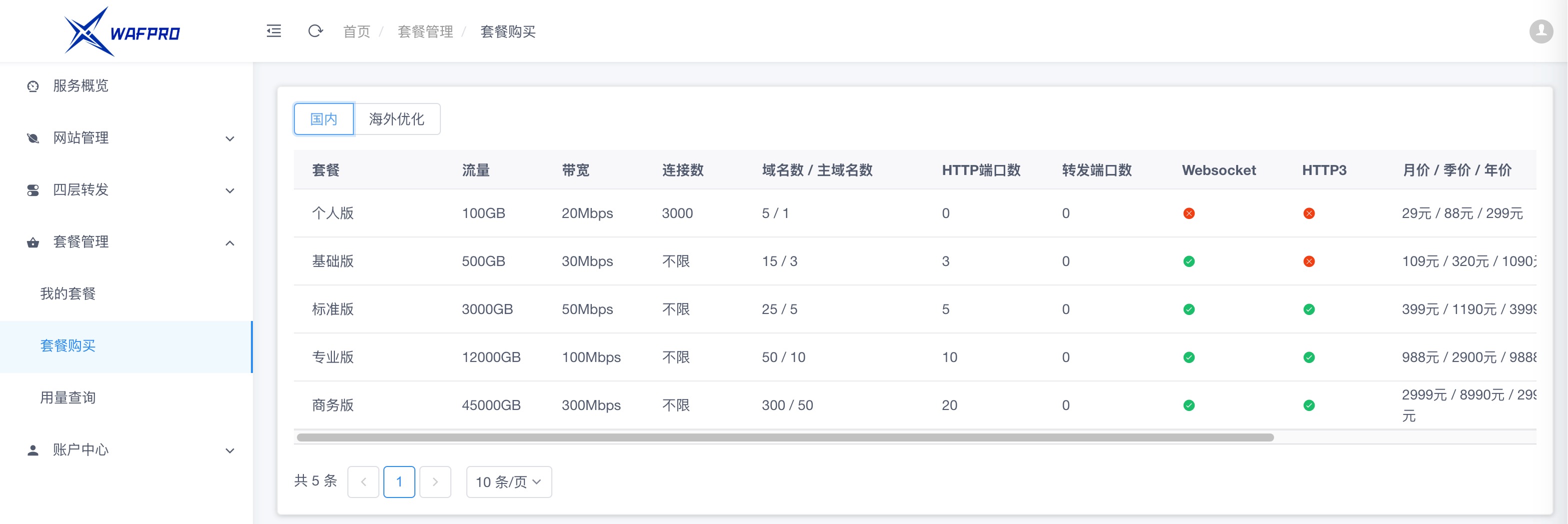Click the 四层转发 sidebar icon
Viewport: 1568px width, 524px height.
point(33,190)
